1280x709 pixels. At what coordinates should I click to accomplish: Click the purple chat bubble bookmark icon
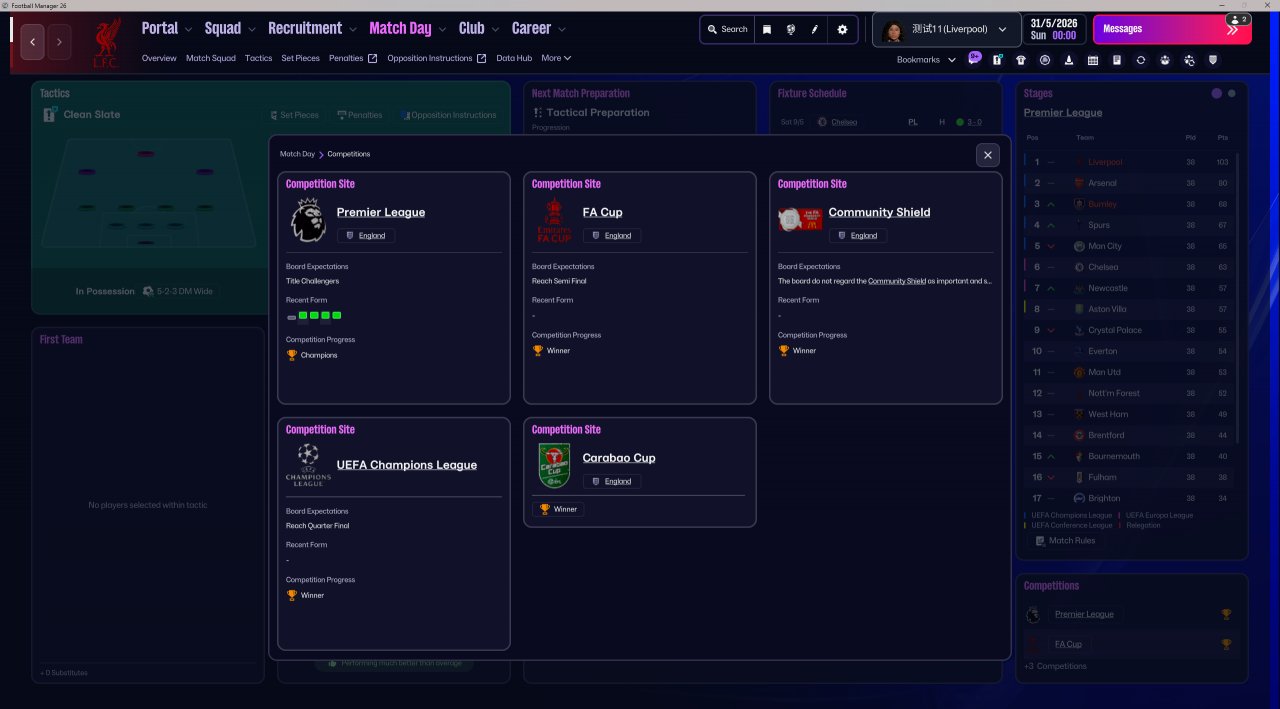pos(975,58)
